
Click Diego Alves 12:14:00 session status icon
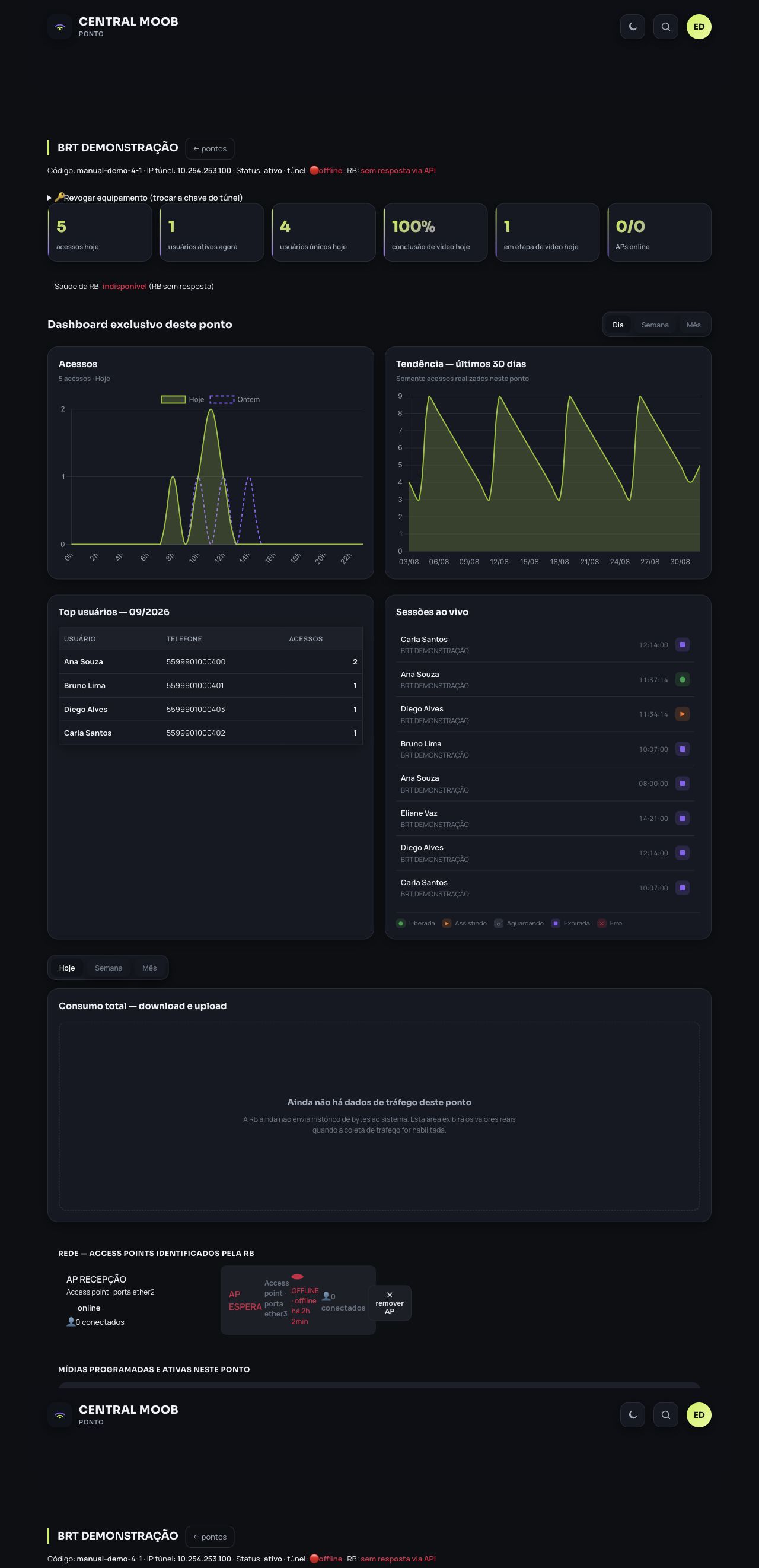pyautogui.click(x=683, y=853)
